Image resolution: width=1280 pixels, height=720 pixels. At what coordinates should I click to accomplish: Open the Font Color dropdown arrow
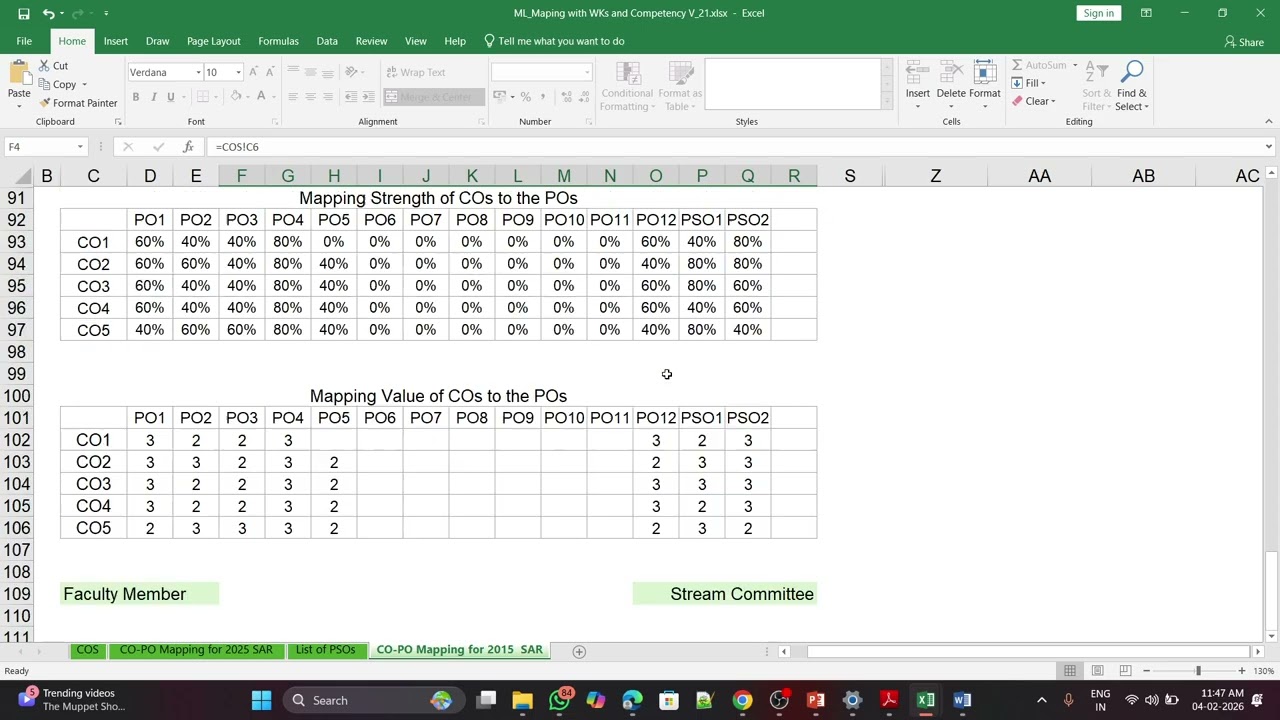[x=275, y=97]
